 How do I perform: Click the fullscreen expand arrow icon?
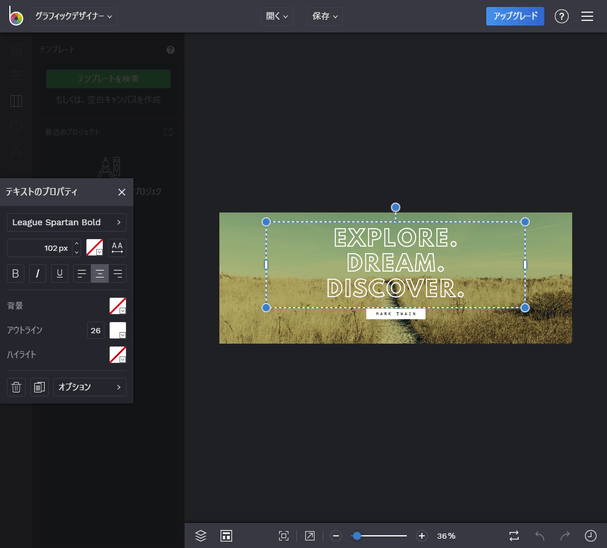(x=310, y=536)
